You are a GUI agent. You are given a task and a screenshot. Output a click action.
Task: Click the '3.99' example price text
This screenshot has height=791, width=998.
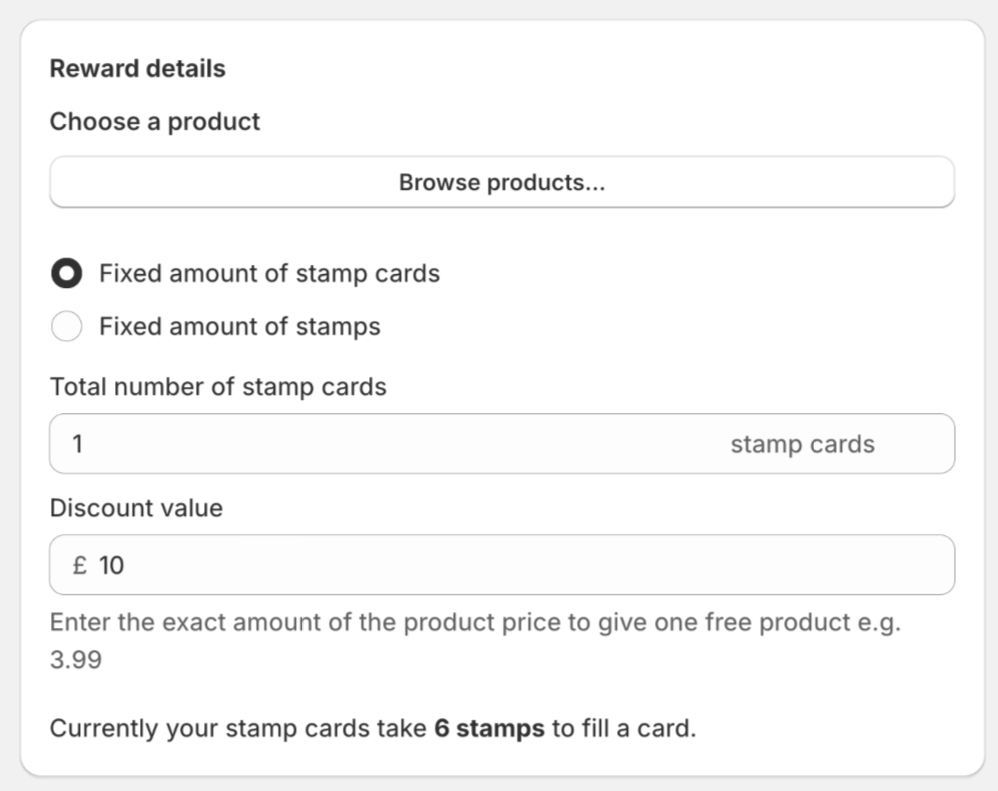76,660
